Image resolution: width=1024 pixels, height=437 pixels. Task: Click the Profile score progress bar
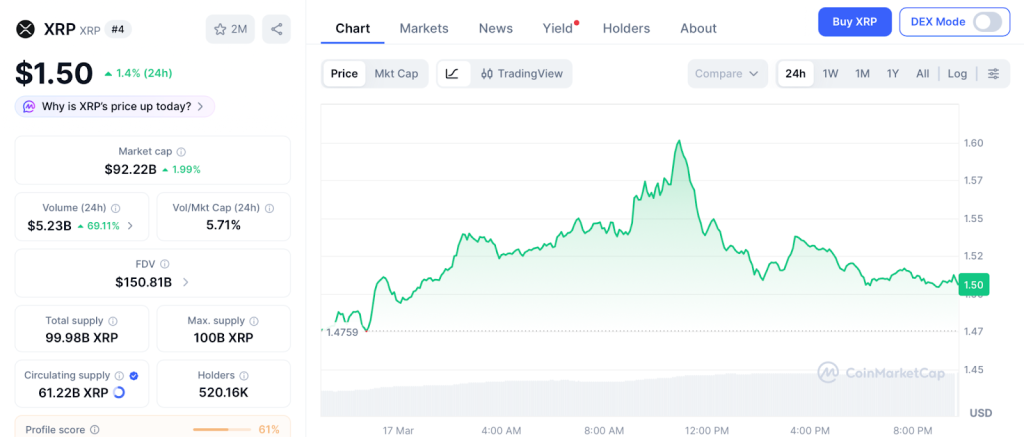pyautogui.click(x=221, y=430)
